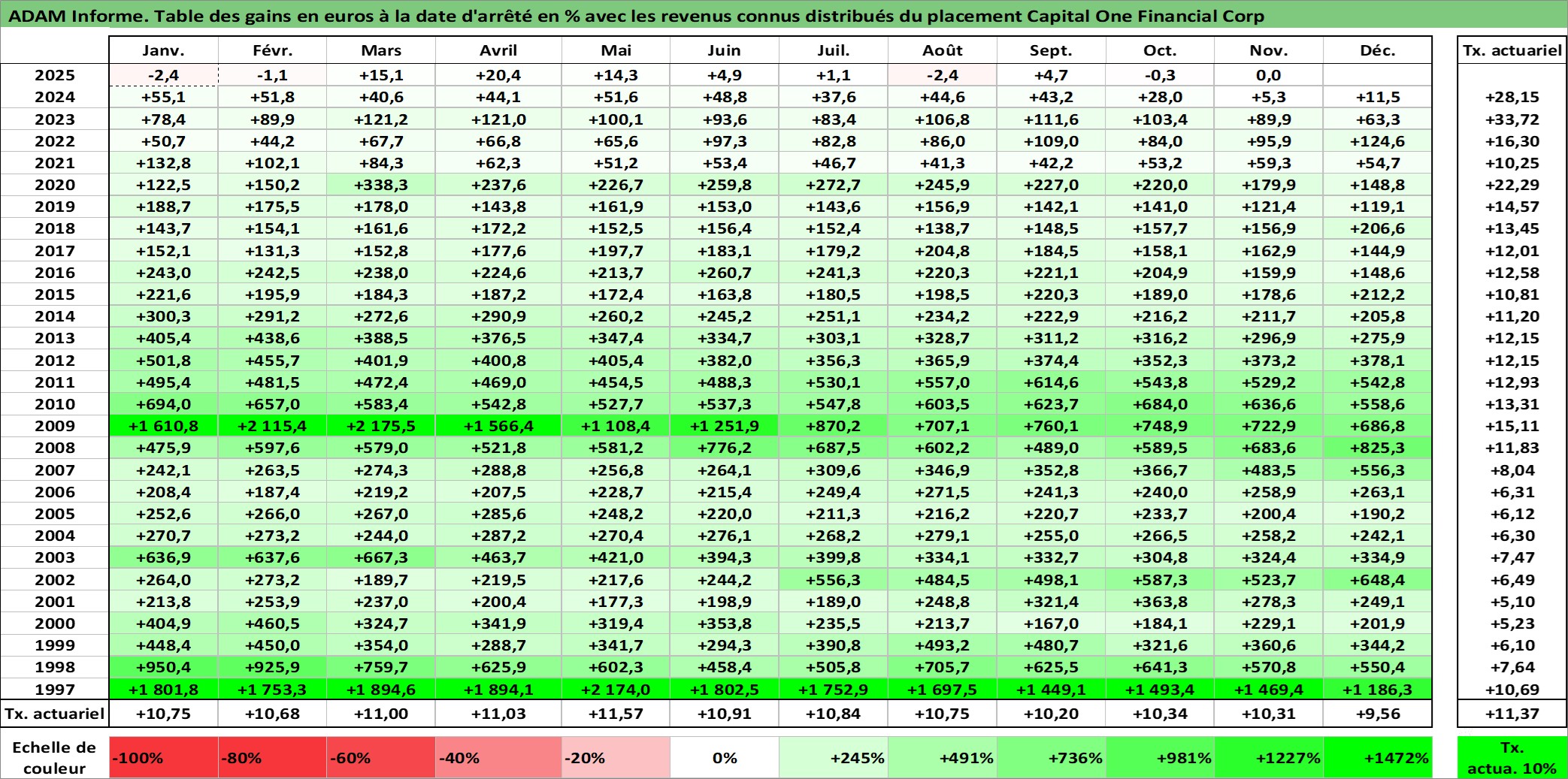The image size is (1568, 779).
Task: Click cell +1 186,3 for December 1997
Action: [1378, 689]
